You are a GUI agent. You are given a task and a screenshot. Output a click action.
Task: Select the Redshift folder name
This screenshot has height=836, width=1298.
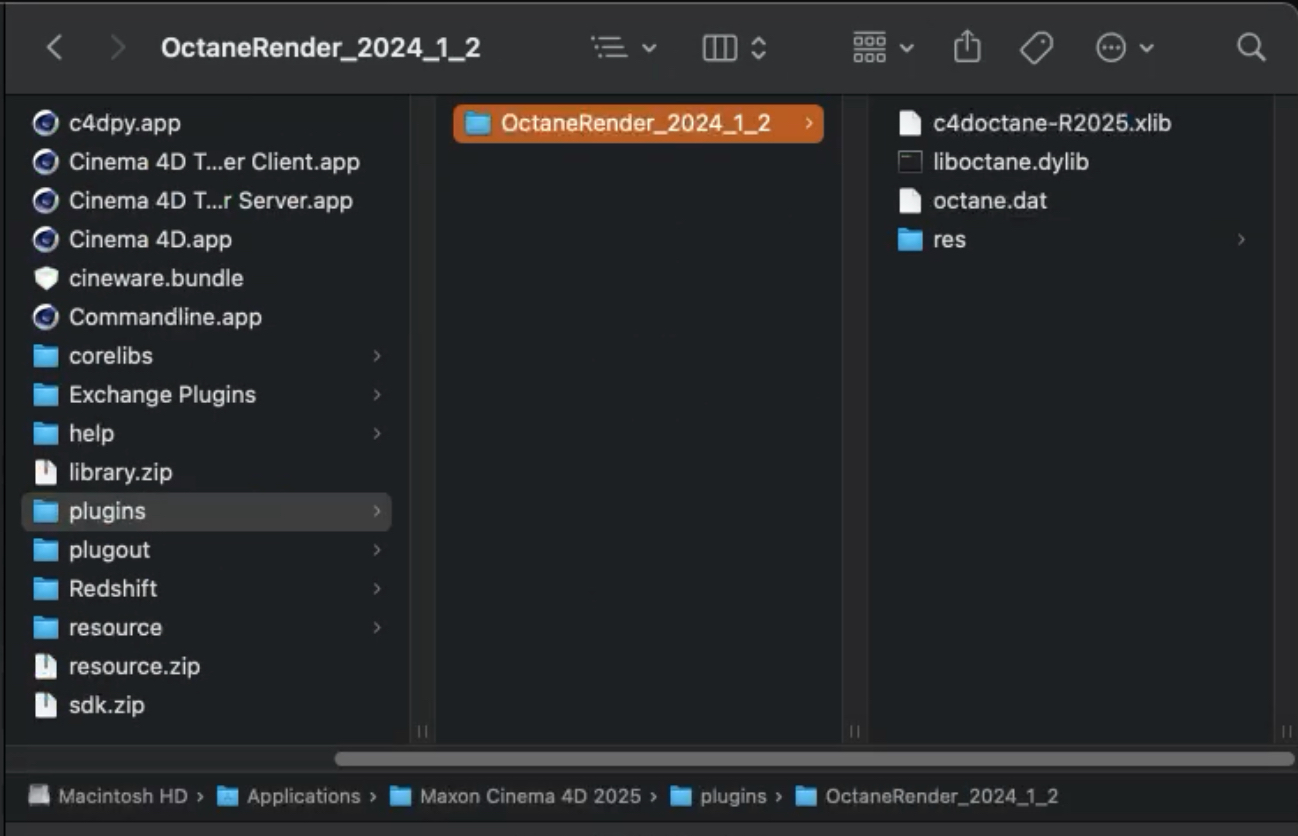(113, 589)
